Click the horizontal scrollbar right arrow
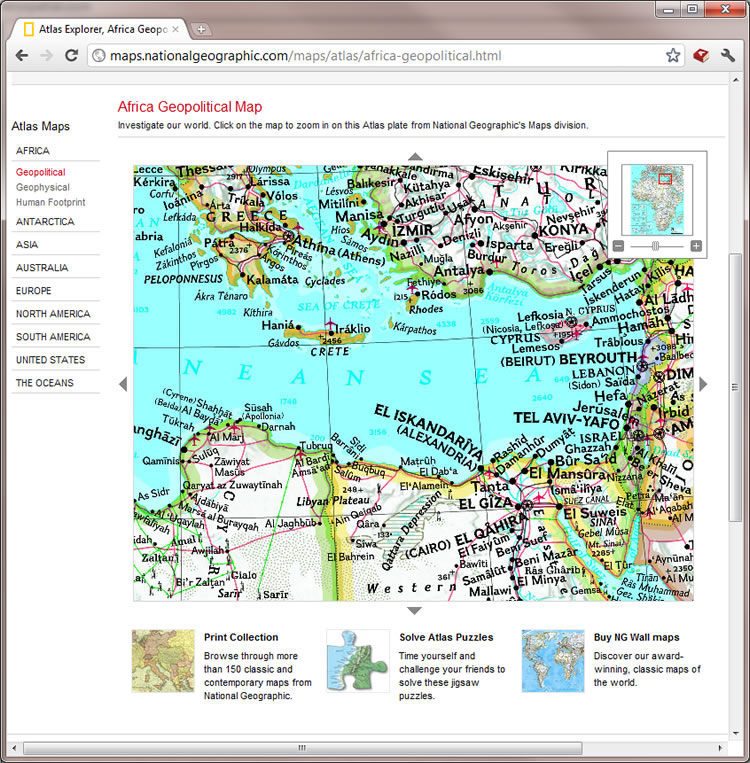Viewport: 750px width, 763px height. (x=721, y=748)
